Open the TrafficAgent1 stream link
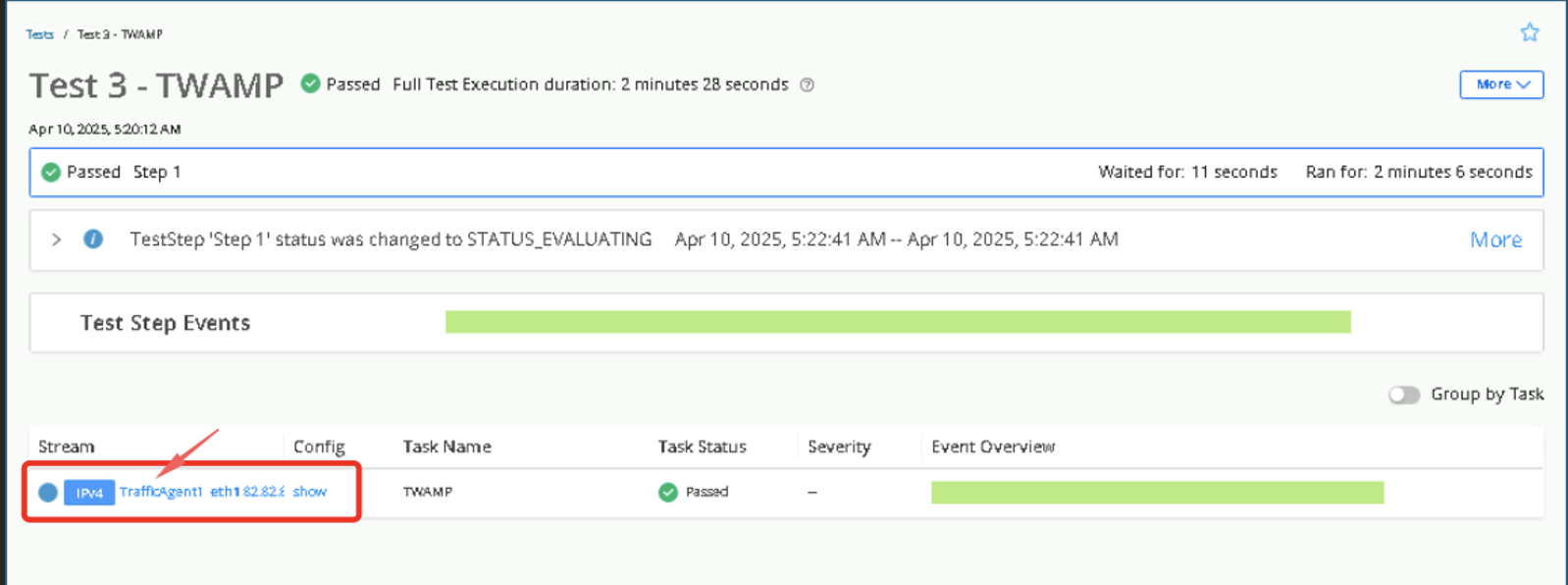Viewport: 1568px width, 585px height. click(161, 492)
